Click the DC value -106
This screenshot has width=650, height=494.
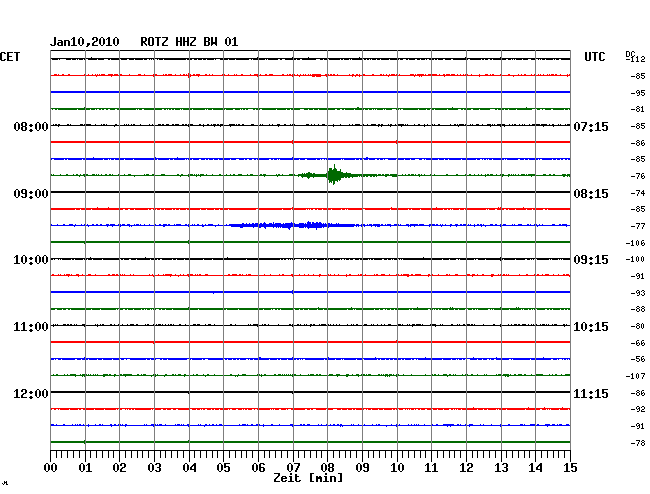(635, 243)
